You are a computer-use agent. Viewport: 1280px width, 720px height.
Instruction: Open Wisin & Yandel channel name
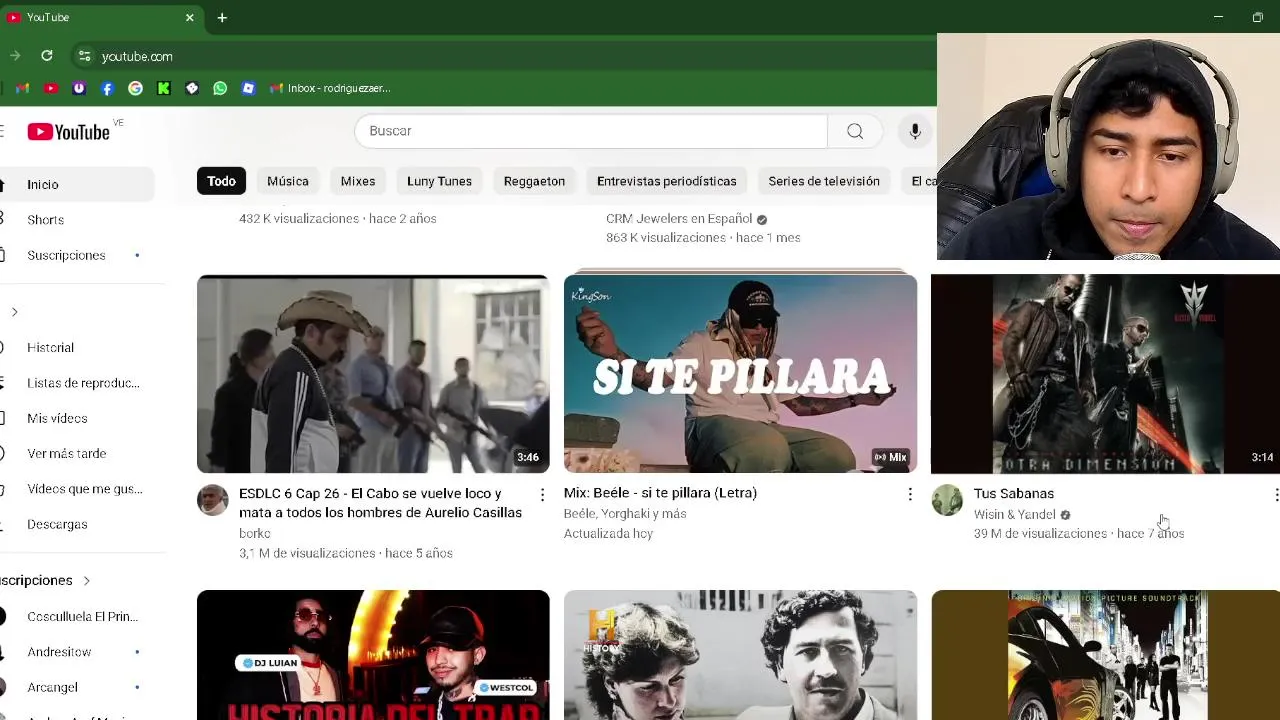pos(1014,514)
